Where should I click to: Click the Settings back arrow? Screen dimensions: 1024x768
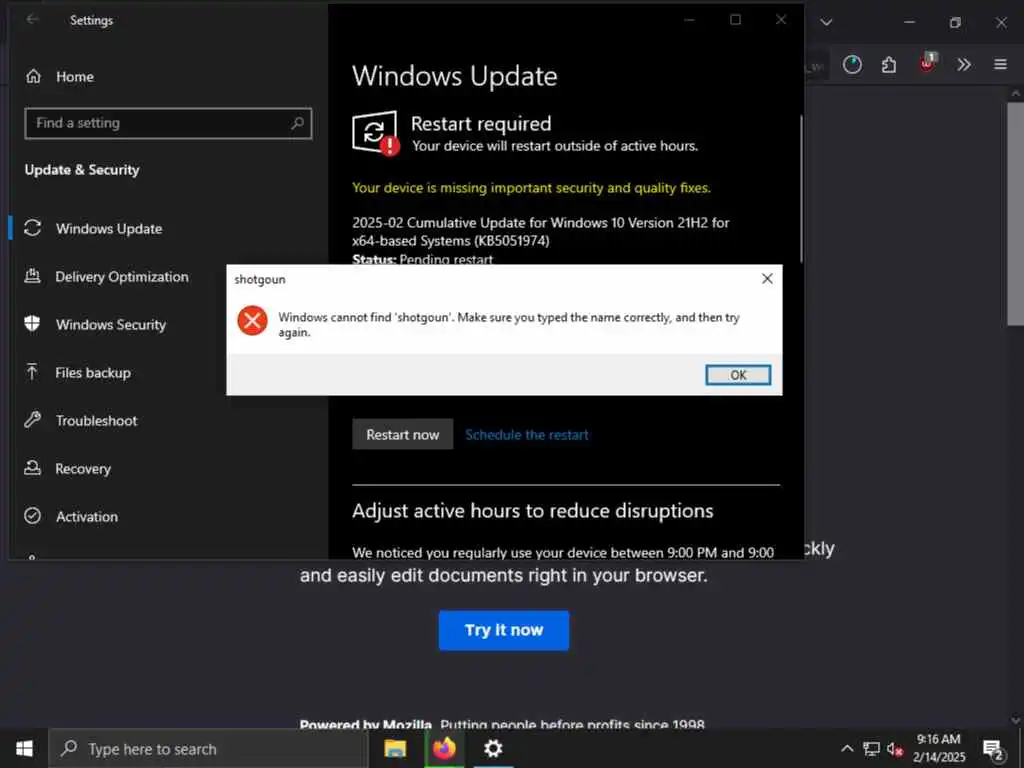32,20
